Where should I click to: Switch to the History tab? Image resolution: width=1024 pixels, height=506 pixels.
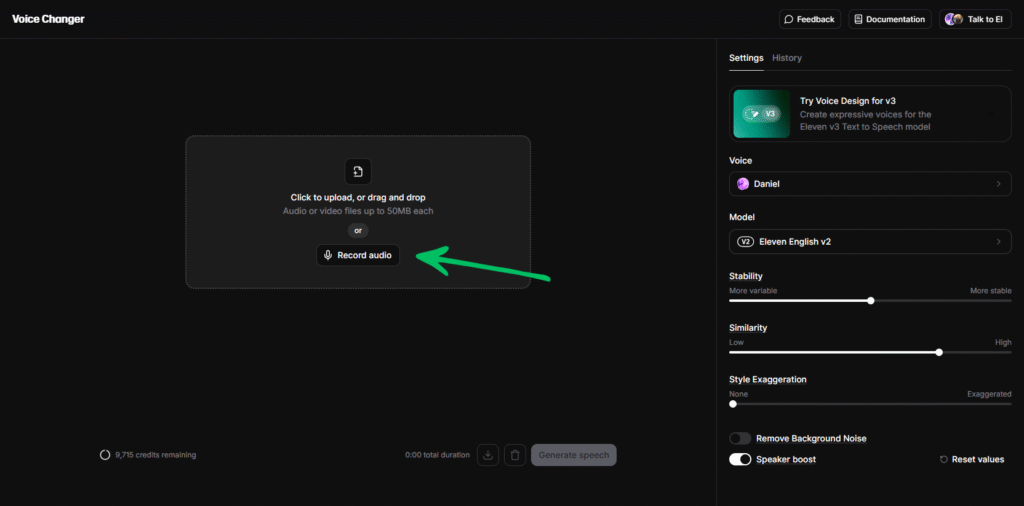point(787,58)
